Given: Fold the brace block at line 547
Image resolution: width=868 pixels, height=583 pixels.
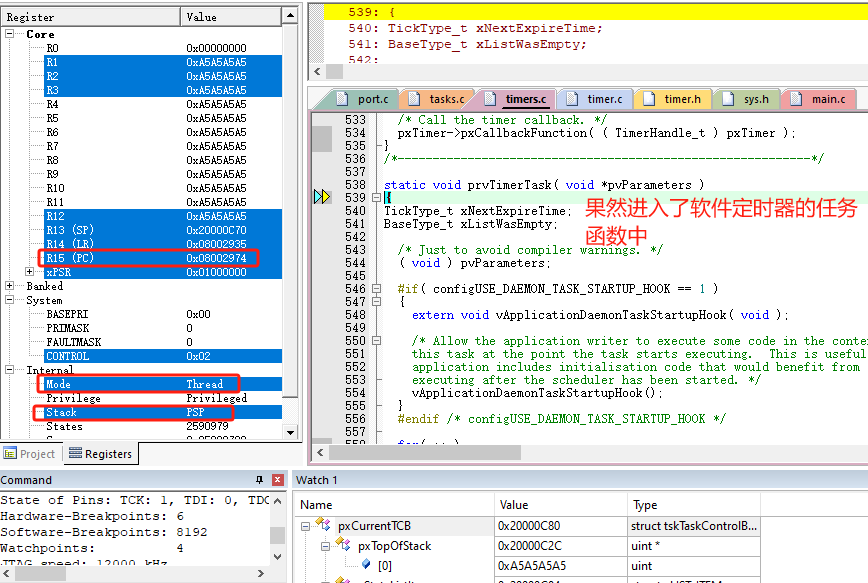Looking at the screenshot, I should click(x=376, y=302).
